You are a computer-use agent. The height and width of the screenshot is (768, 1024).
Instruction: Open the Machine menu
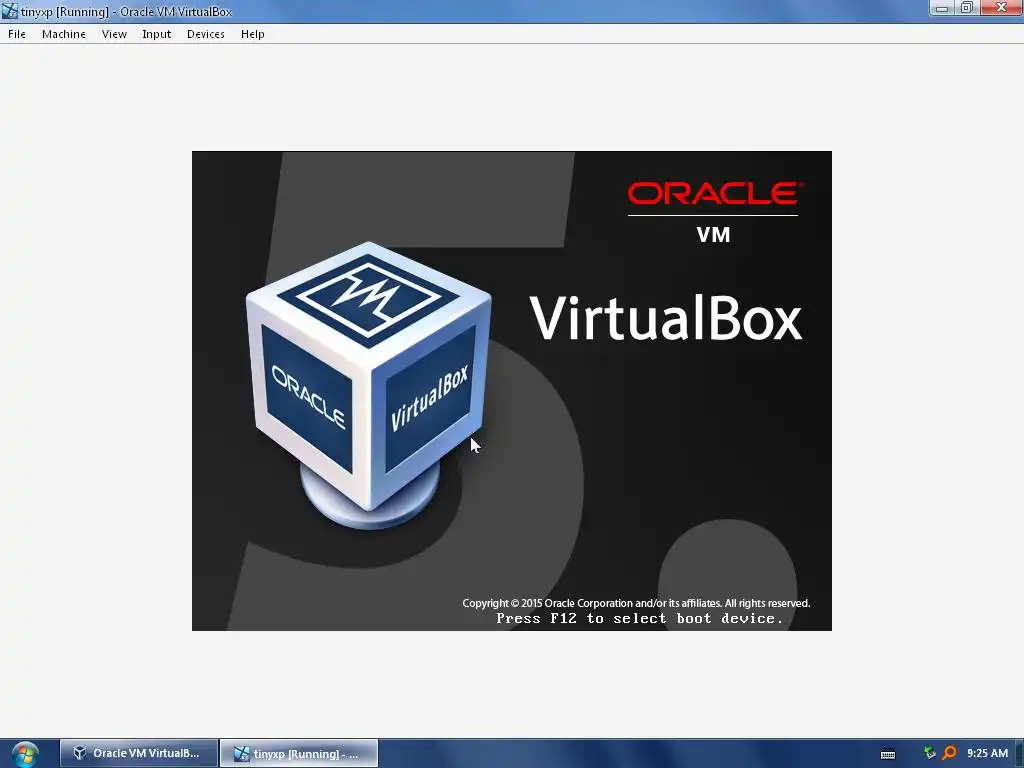(x=63, y=34)
